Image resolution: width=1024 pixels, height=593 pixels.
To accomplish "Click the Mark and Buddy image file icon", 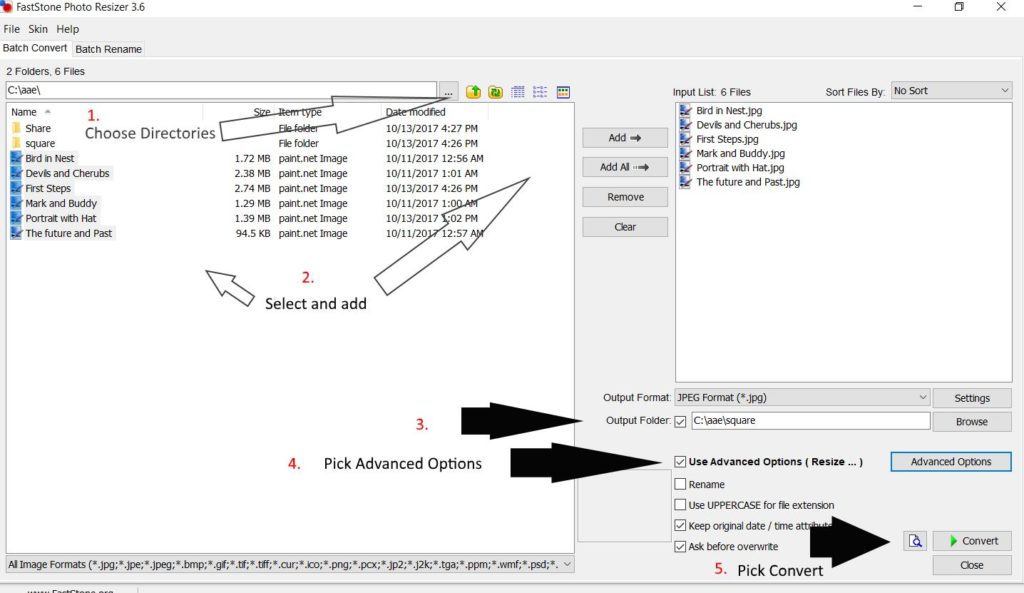I will tap(16, 203).
